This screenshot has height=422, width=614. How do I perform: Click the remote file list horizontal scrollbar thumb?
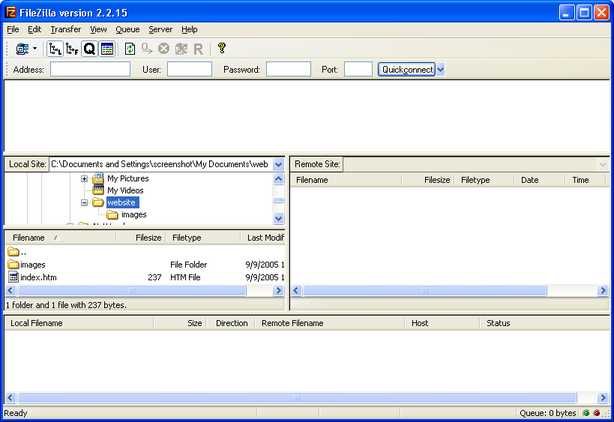click(x=425, y=290)
